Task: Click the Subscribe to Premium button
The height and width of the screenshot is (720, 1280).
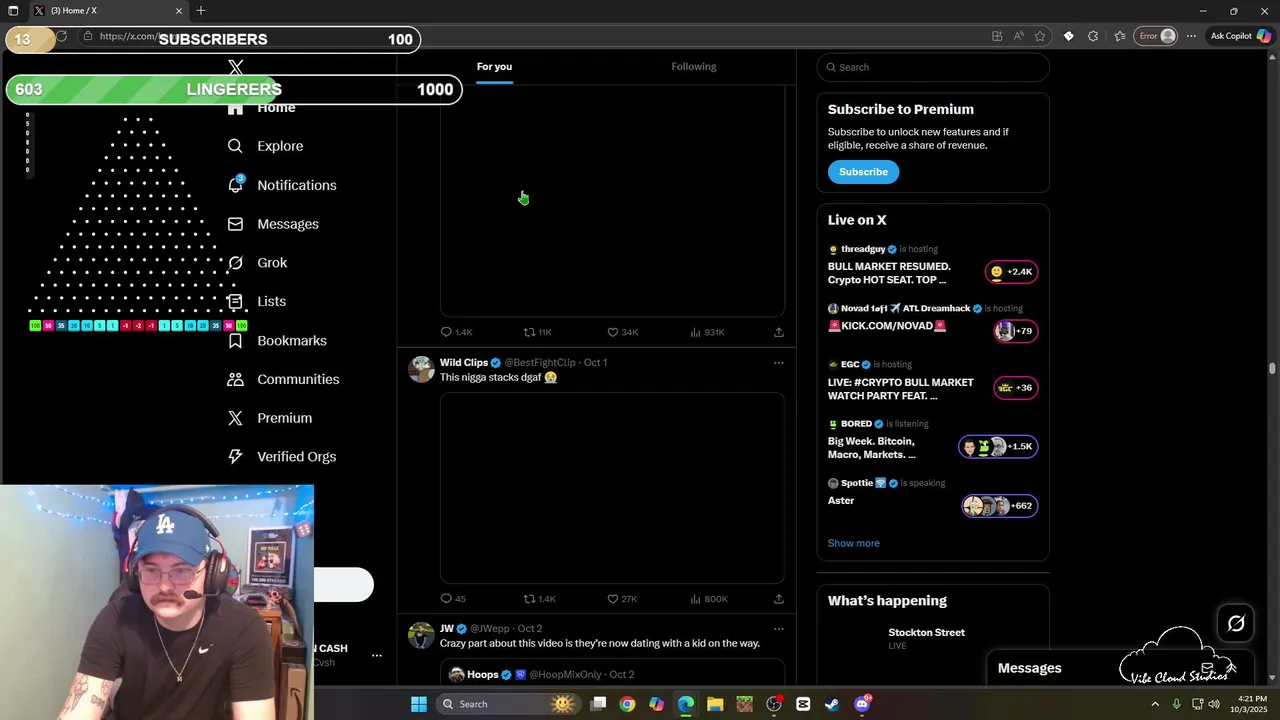Action: click(863, 172)
